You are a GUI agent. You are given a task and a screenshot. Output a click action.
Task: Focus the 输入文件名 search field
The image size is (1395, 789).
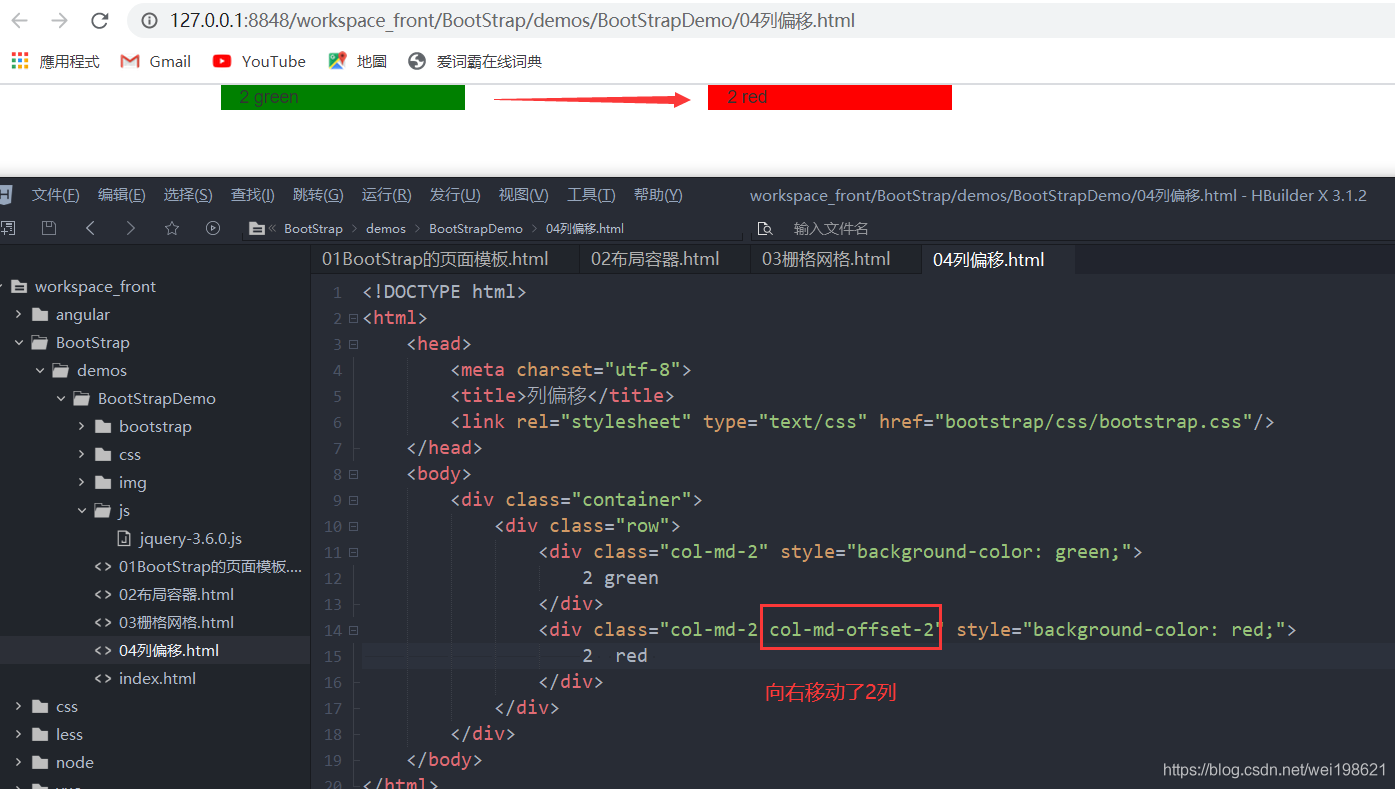coord(831,228)
